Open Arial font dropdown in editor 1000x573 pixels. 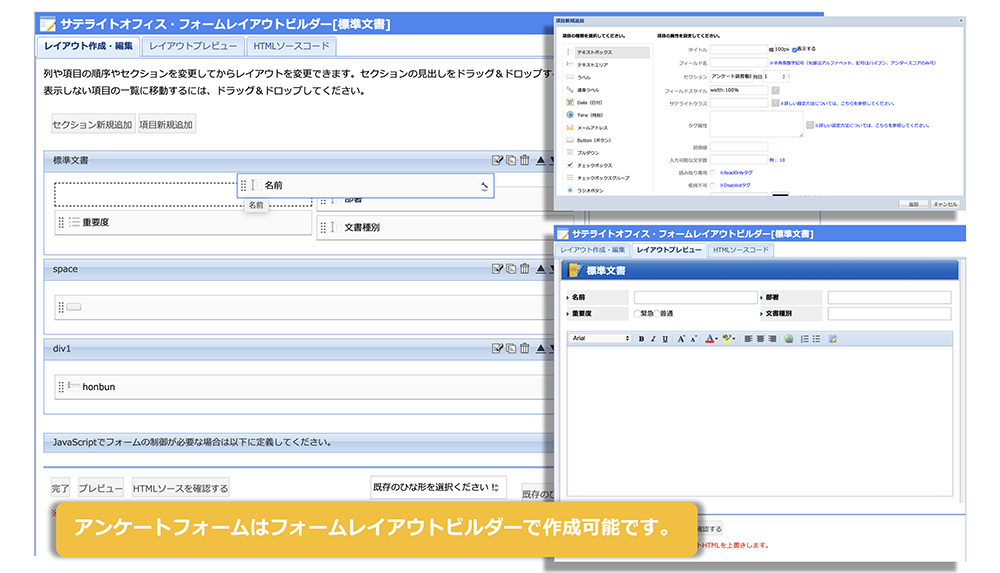[599, 339]
